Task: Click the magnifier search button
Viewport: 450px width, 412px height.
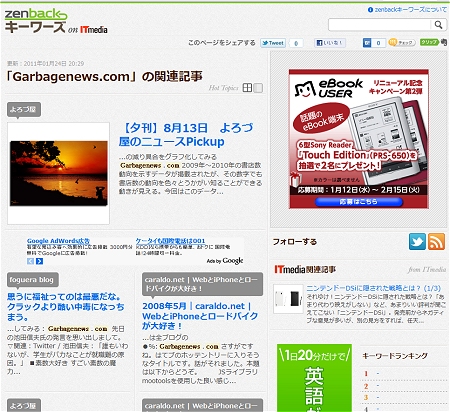Action: 438,25
